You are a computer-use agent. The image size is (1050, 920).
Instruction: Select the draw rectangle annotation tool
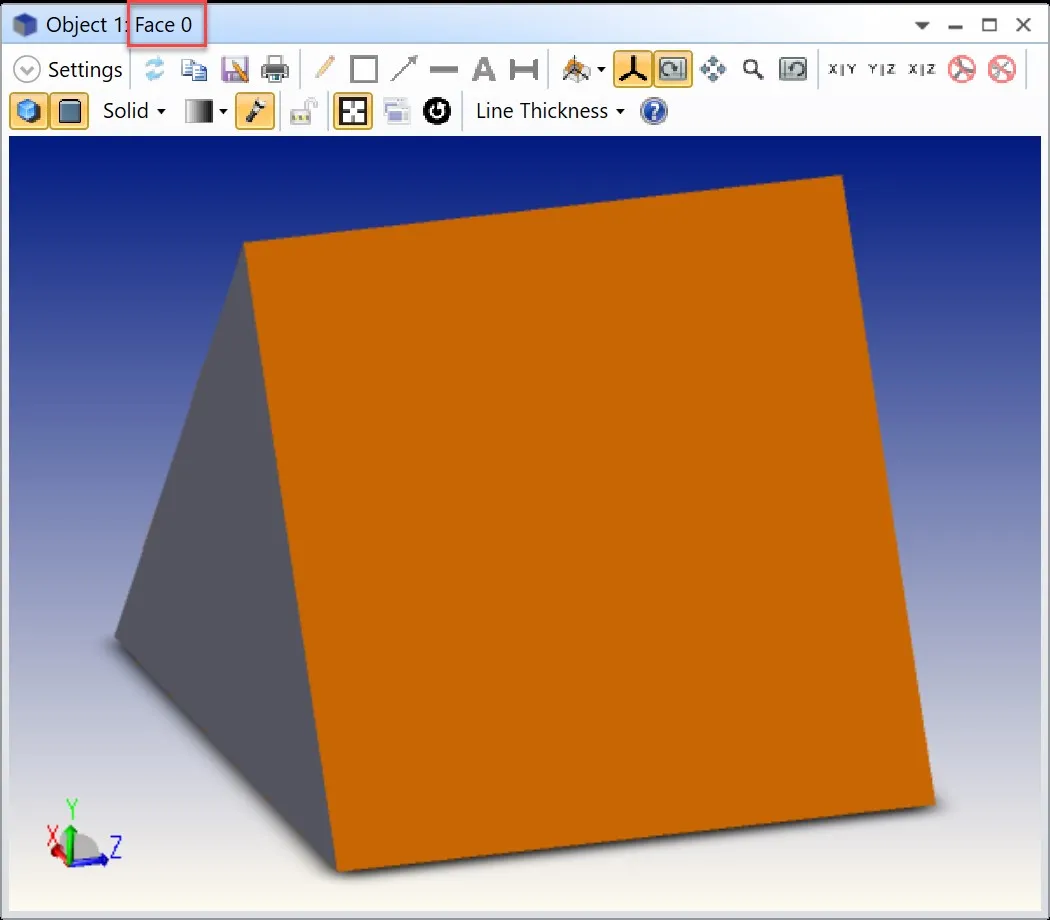point(364,69)
